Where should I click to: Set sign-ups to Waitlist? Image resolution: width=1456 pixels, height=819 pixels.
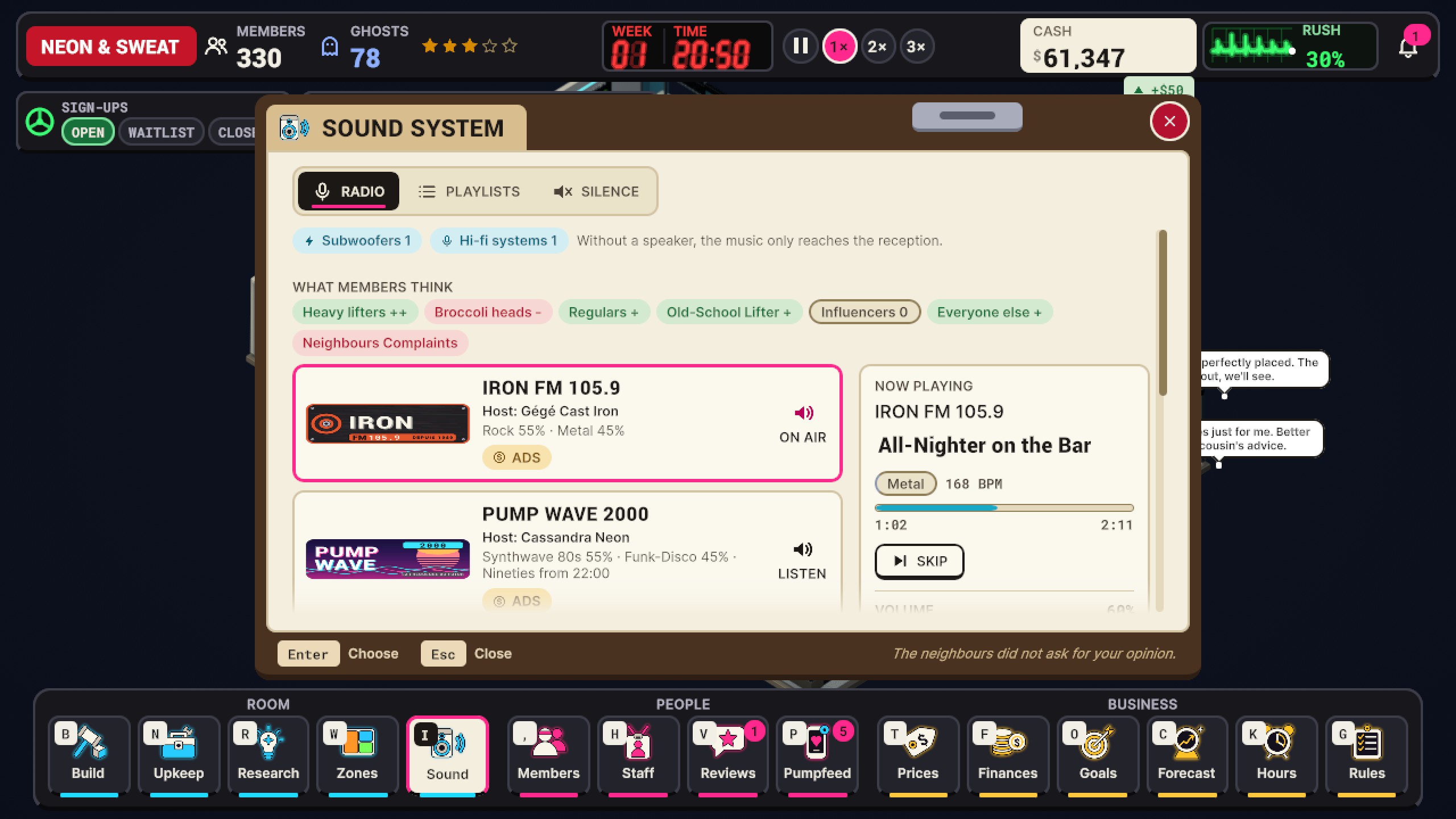(161, 132)
